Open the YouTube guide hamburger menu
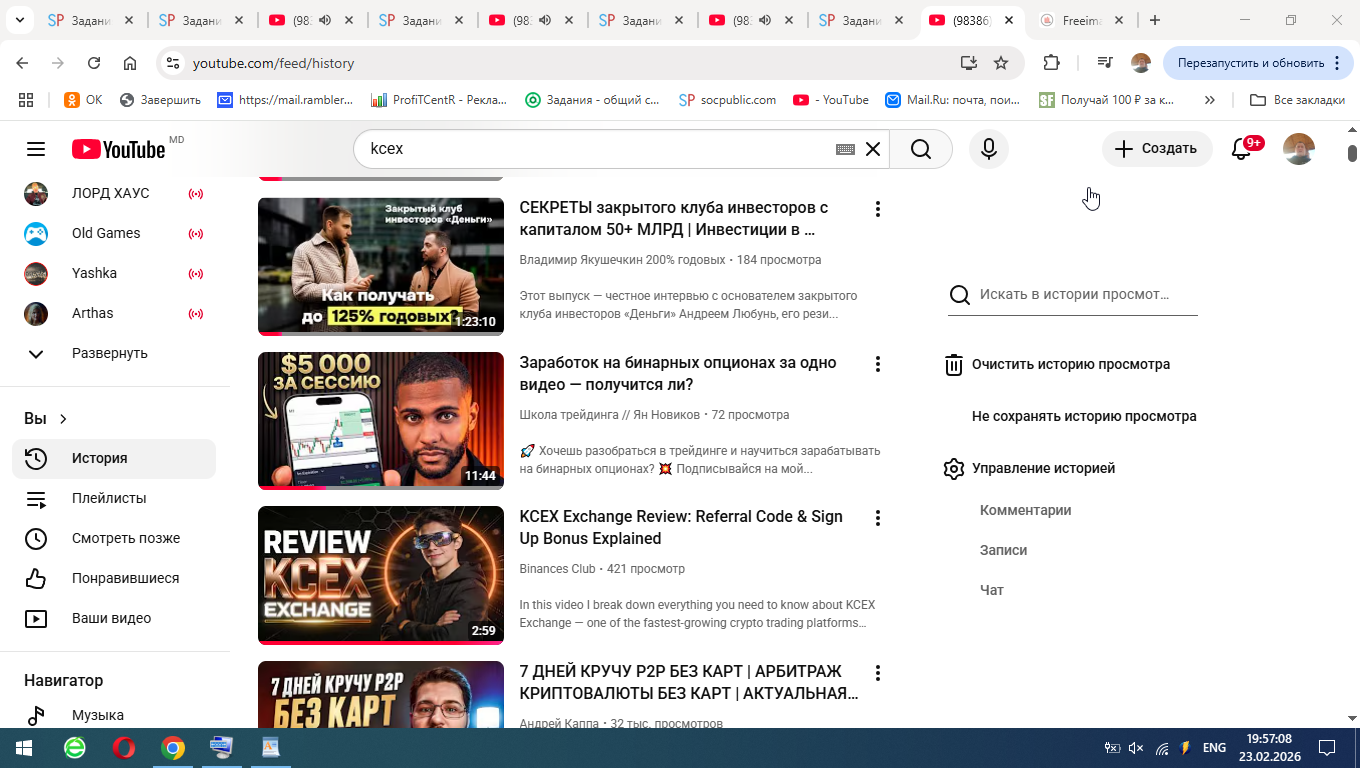Screen dimensions: 1360x768 tap(36, 149)
